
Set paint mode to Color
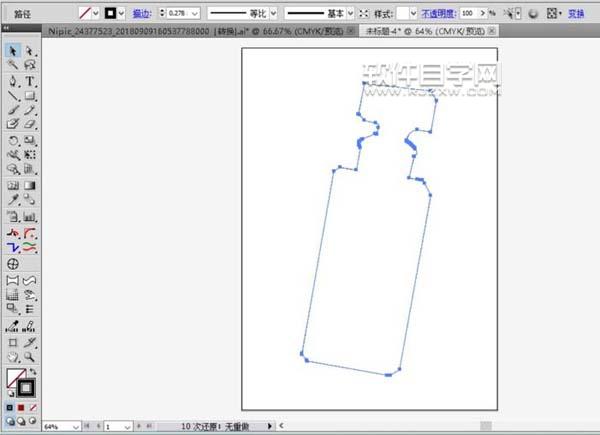[10, 408]
